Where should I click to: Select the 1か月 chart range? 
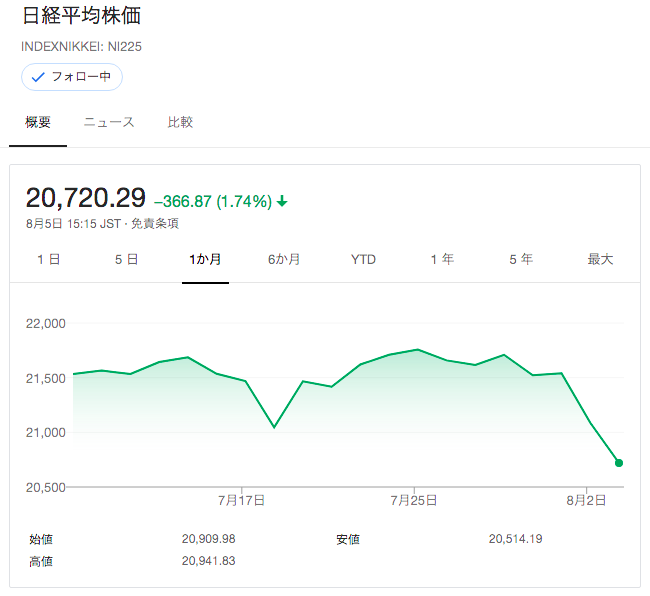point(205,259)
